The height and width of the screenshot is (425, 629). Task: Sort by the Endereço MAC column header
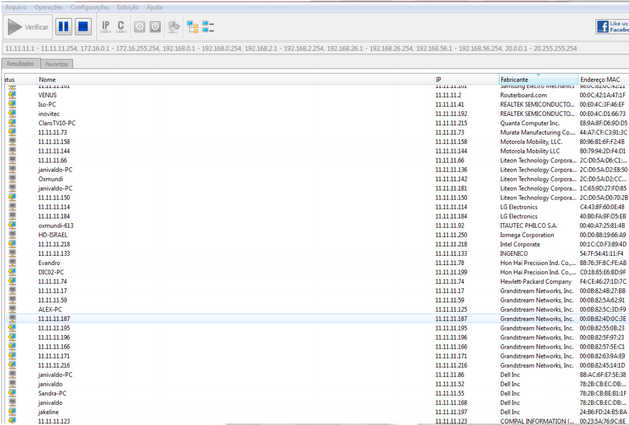click(x=603, y=79)
